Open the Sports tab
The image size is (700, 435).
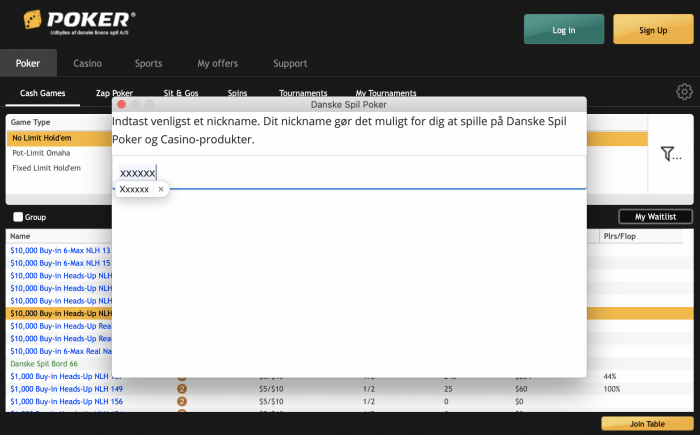[149, 63]
